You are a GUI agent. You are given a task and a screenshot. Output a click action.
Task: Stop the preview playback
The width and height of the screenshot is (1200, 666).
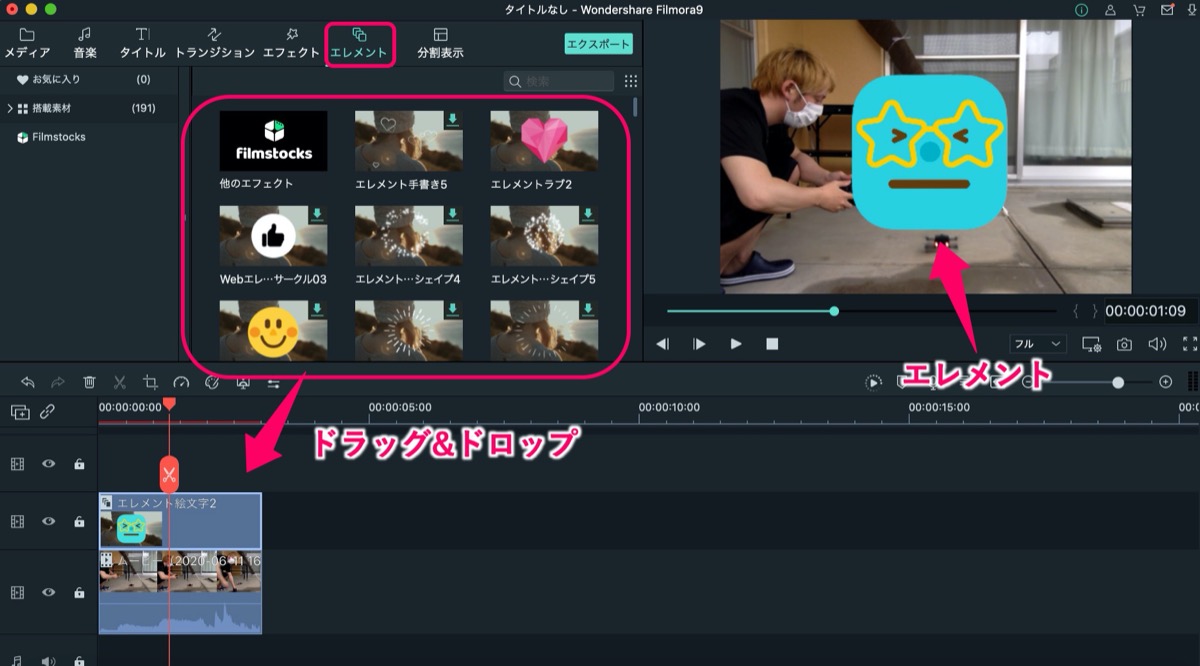(x=772, y=344)
